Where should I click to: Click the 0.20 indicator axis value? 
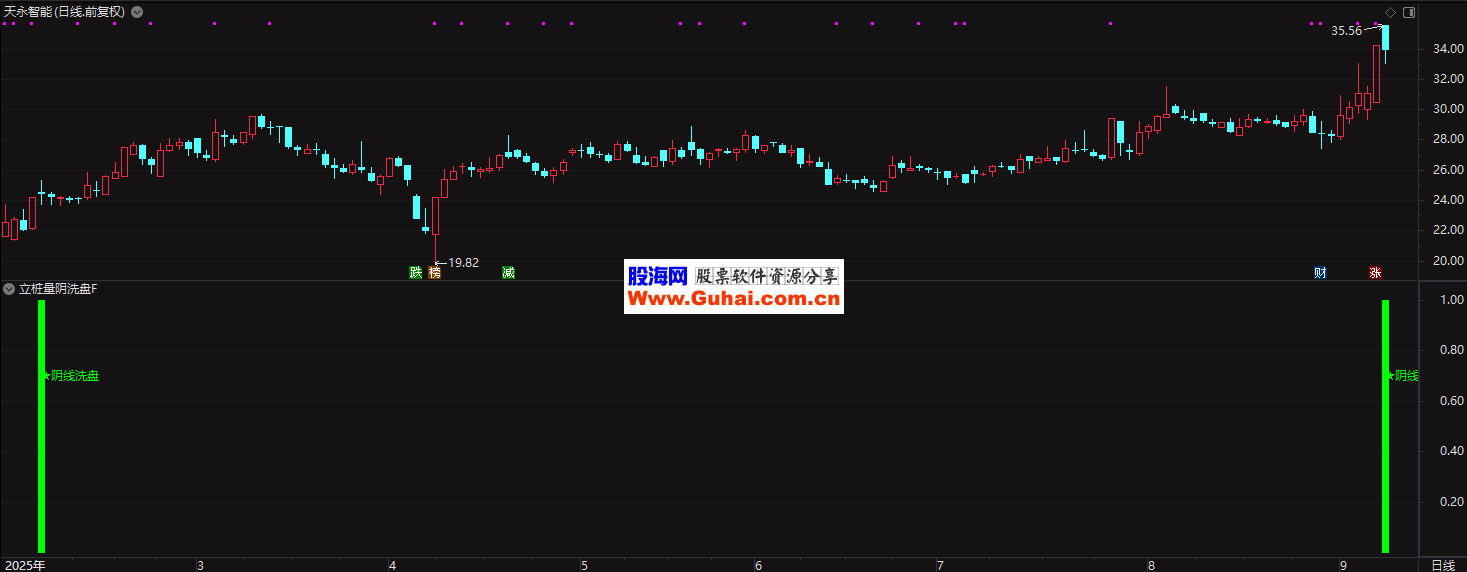[1452, 502]
